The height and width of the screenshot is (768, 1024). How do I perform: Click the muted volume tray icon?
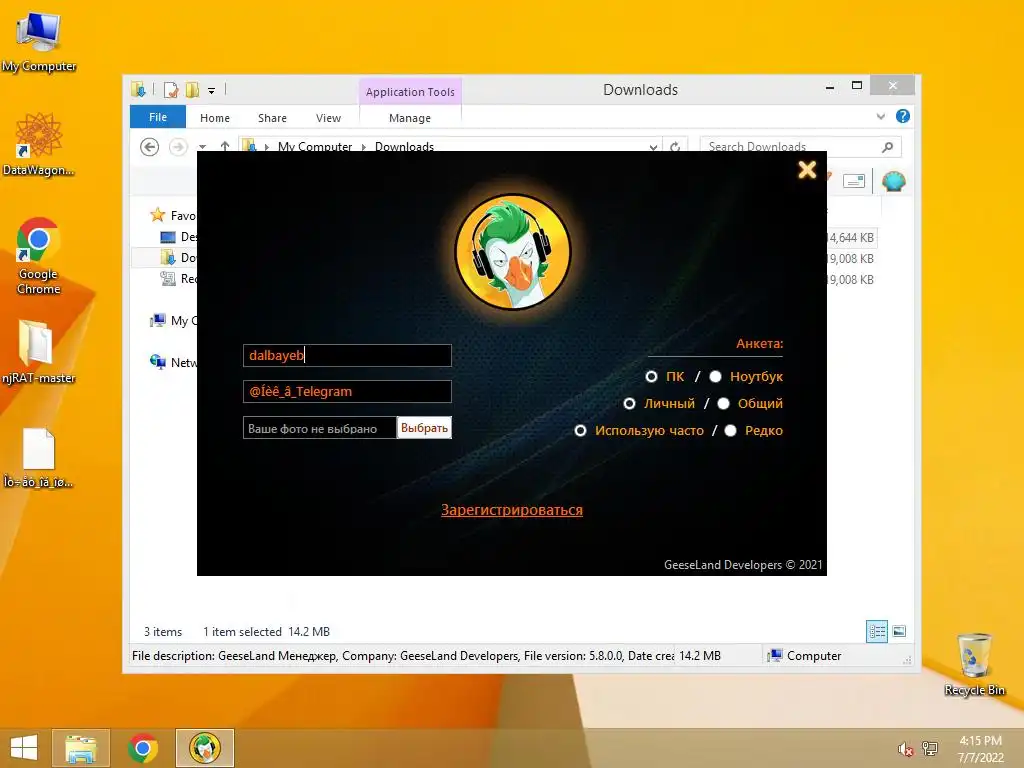[x=904, y=749]
